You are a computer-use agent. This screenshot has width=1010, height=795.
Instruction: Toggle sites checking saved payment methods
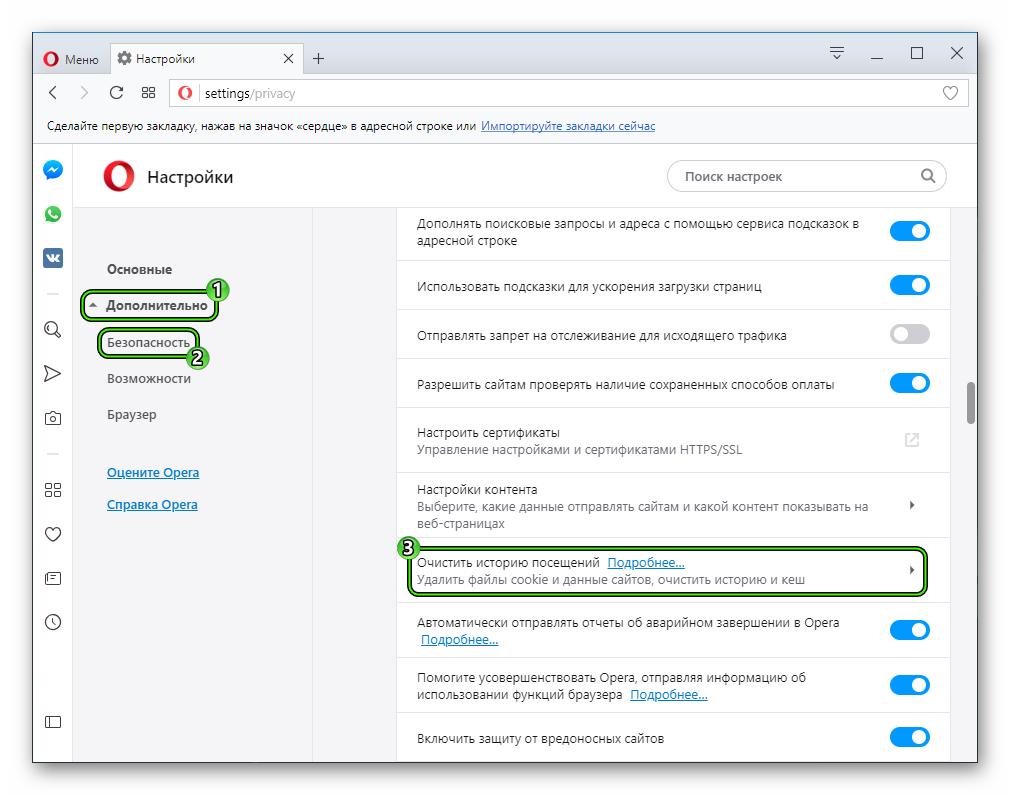tap(910, 383)
